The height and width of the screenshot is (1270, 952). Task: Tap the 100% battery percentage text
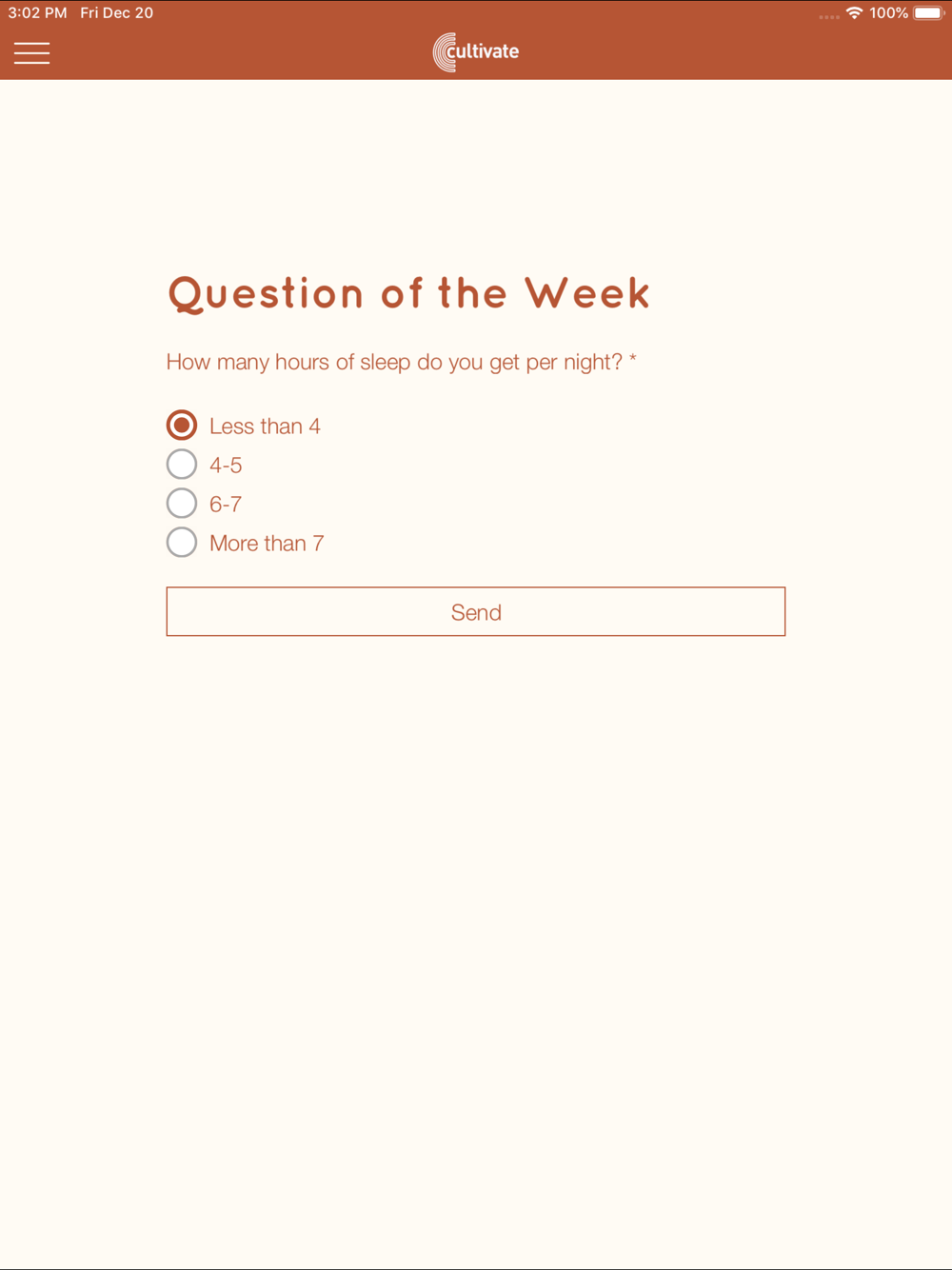[888, 13]
